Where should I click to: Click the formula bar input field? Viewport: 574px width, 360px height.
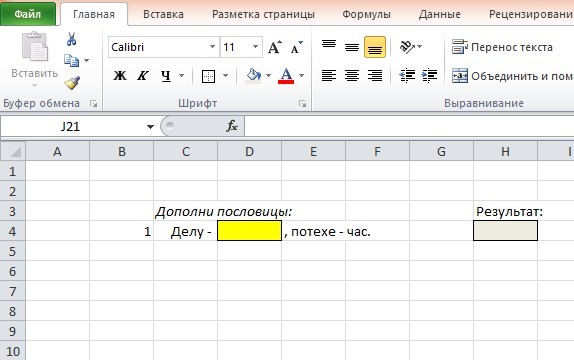pos(409,126)
